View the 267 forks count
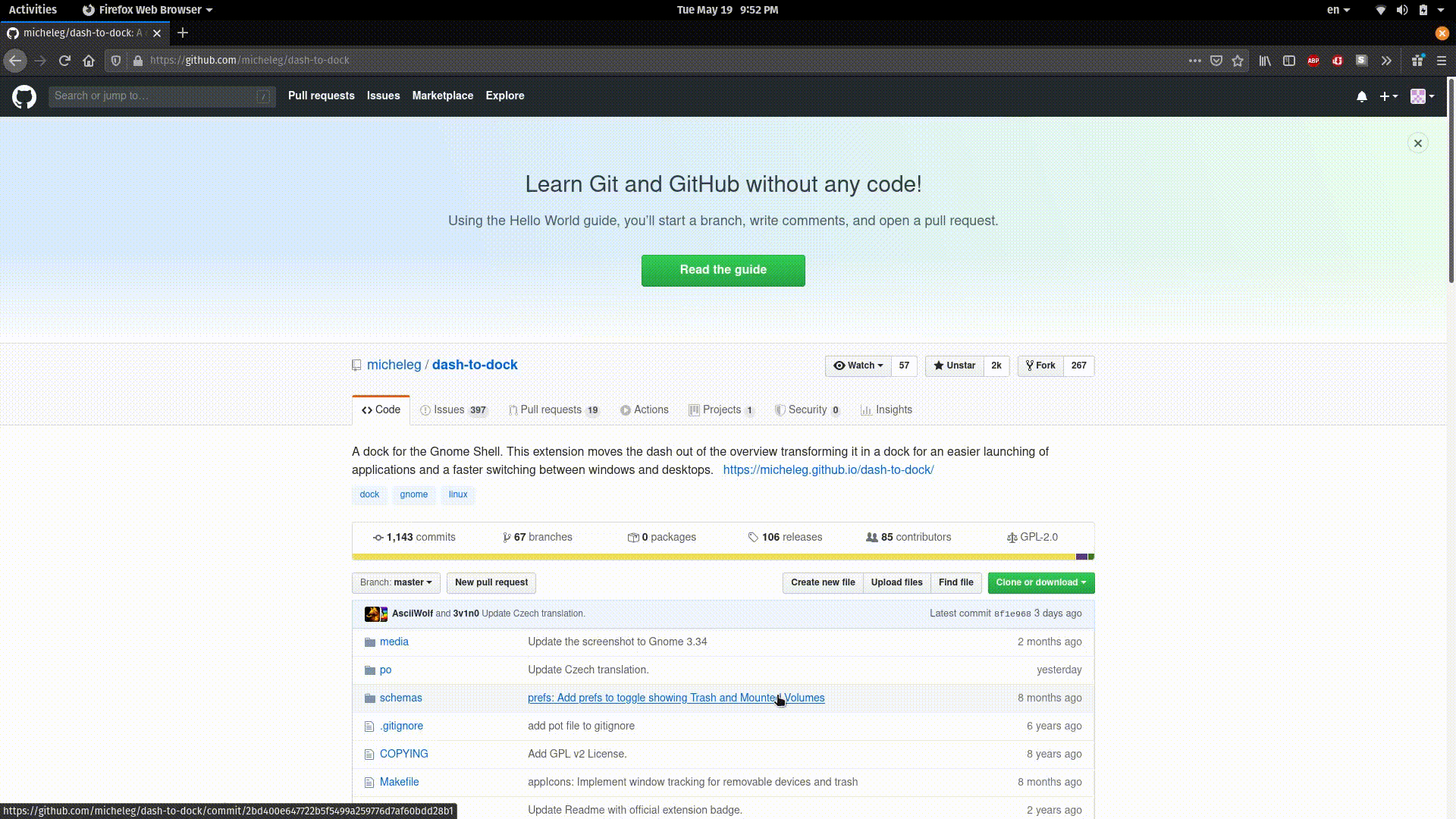The width and height of the screenshot is (1456, 819). click(x=1078, y=366)
